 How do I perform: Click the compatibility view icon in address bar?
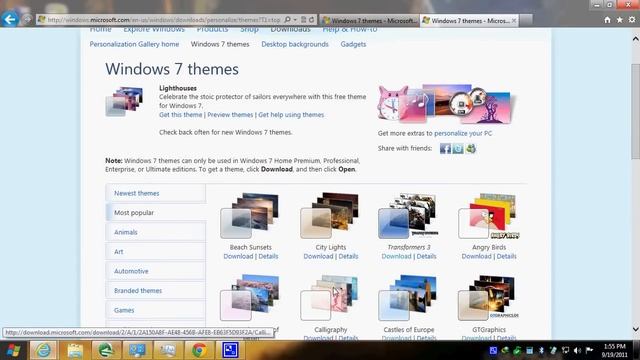click(303, 20)
